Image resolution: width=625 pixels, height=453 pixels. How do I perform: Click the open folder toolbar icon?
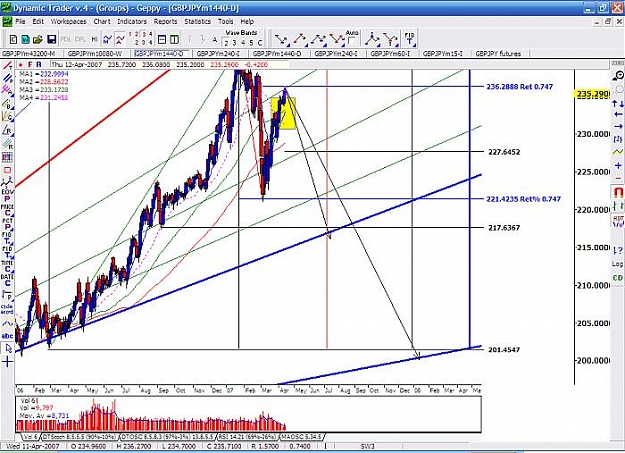[38, 39]
